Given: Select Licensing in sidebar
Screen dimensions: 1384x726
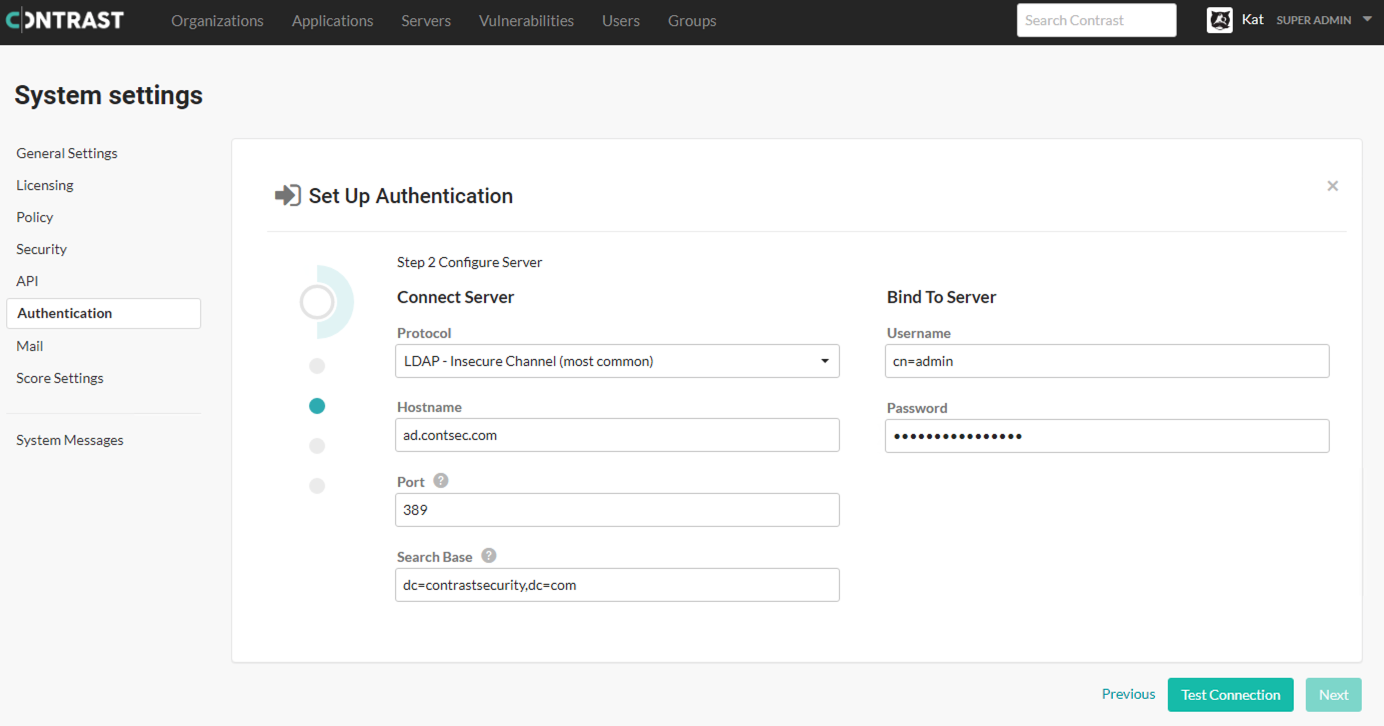Looking at the screenshot, I should coord(45,185).
